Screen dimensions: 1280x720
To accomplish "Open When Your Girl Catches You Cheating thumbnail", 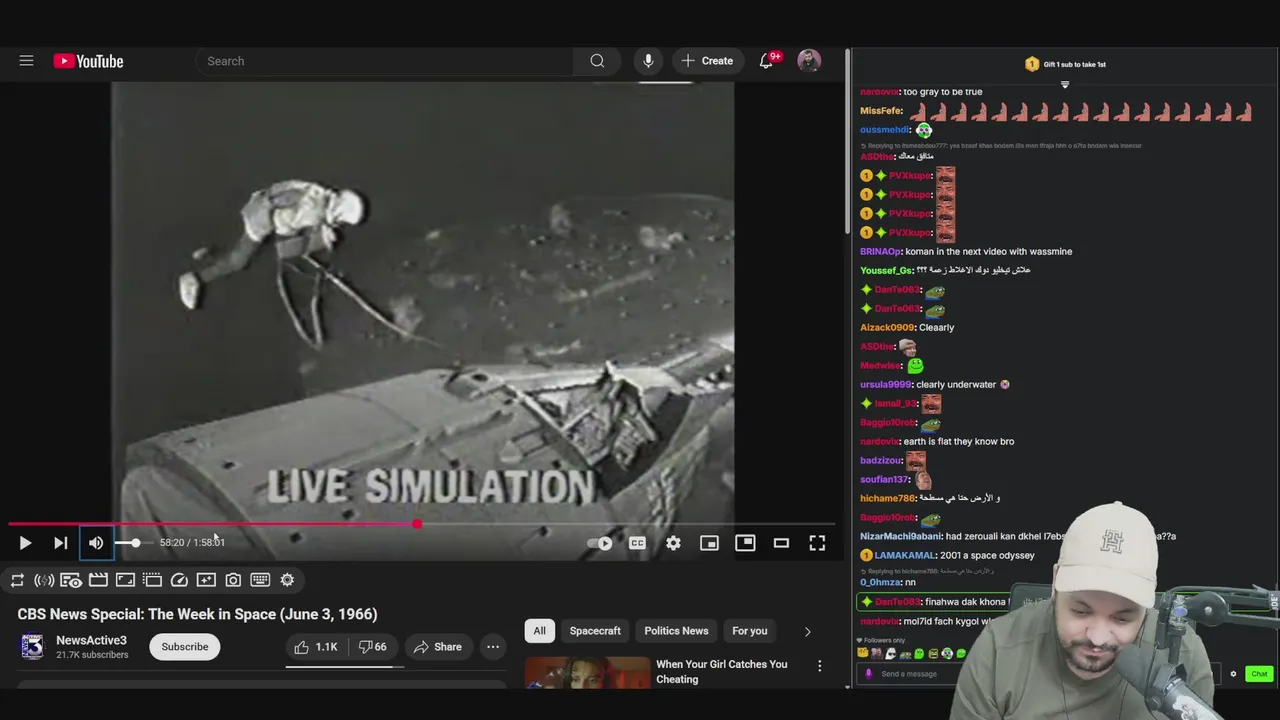I will (587, 672).
